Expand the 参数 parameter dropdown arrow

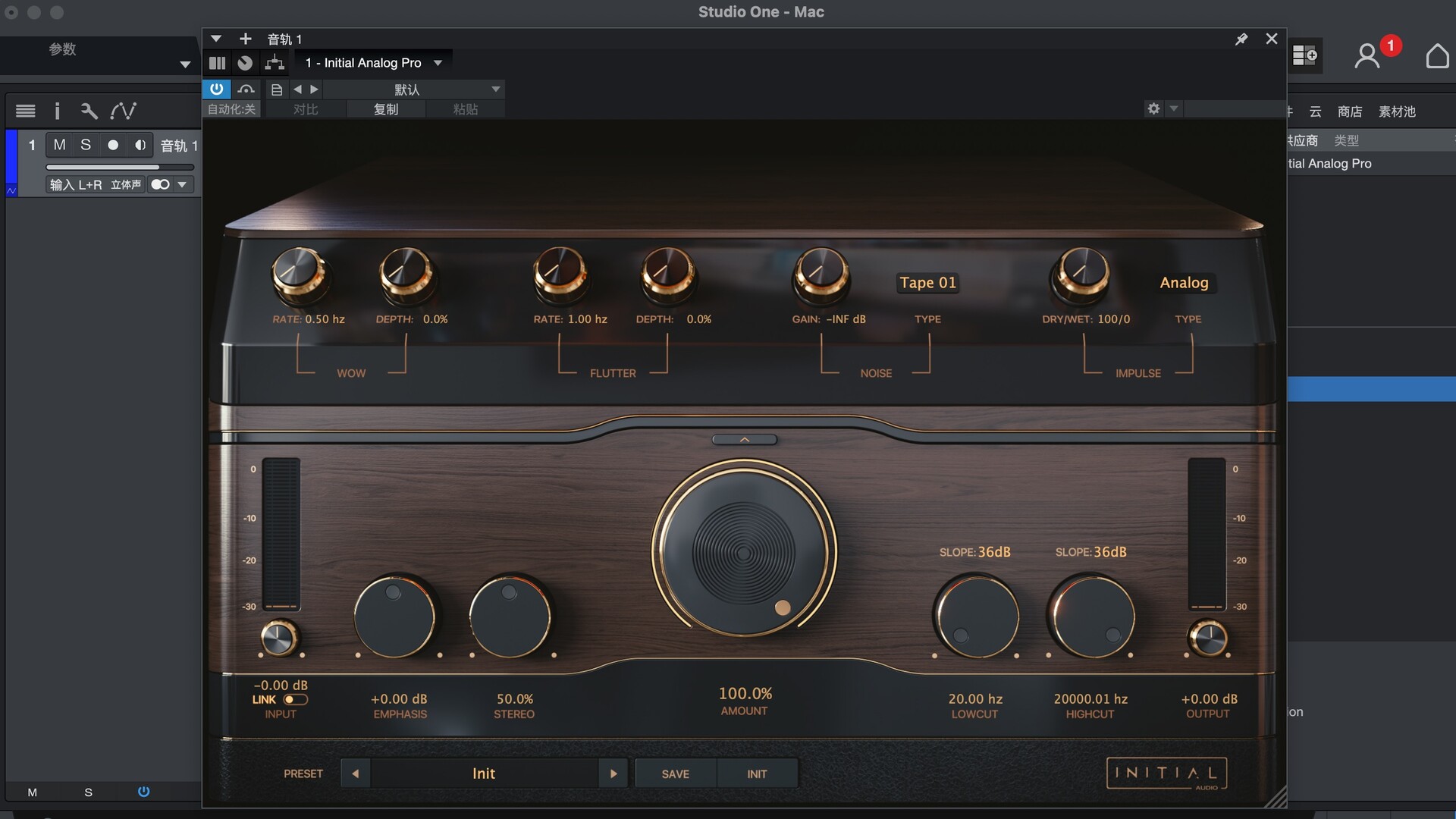coord(185,64)
